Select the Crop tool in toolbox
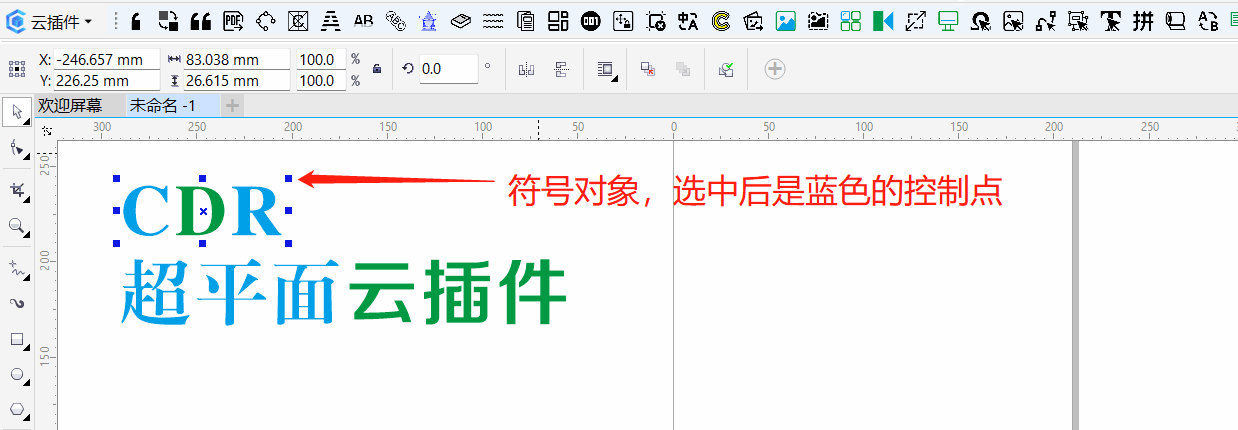Image resolution: width=1238 pixels, height=430 pixels. click(x=16, y=189)
